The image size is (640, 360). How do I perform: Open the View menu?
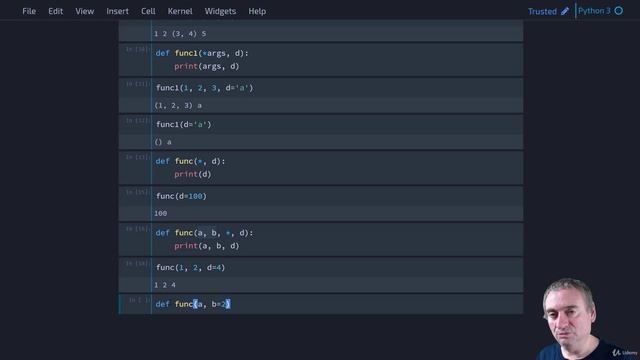click(84, 11)
